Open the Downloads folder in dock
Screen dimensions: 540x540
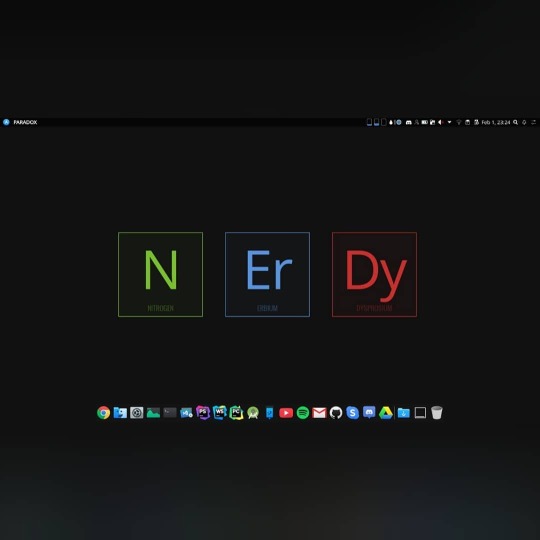tap(404, 413)
